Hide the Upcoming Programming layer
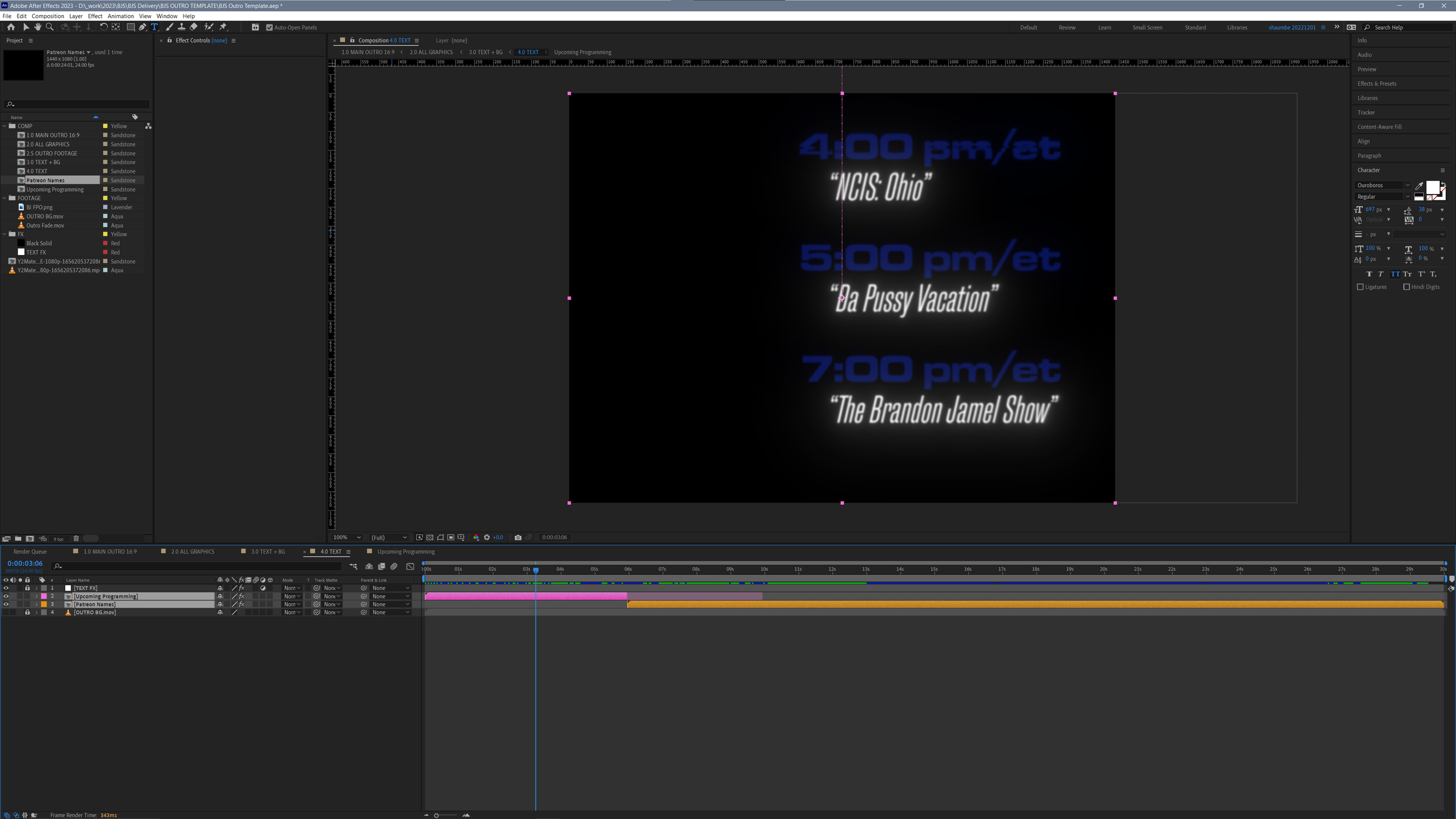 click(x=6, y=596)
